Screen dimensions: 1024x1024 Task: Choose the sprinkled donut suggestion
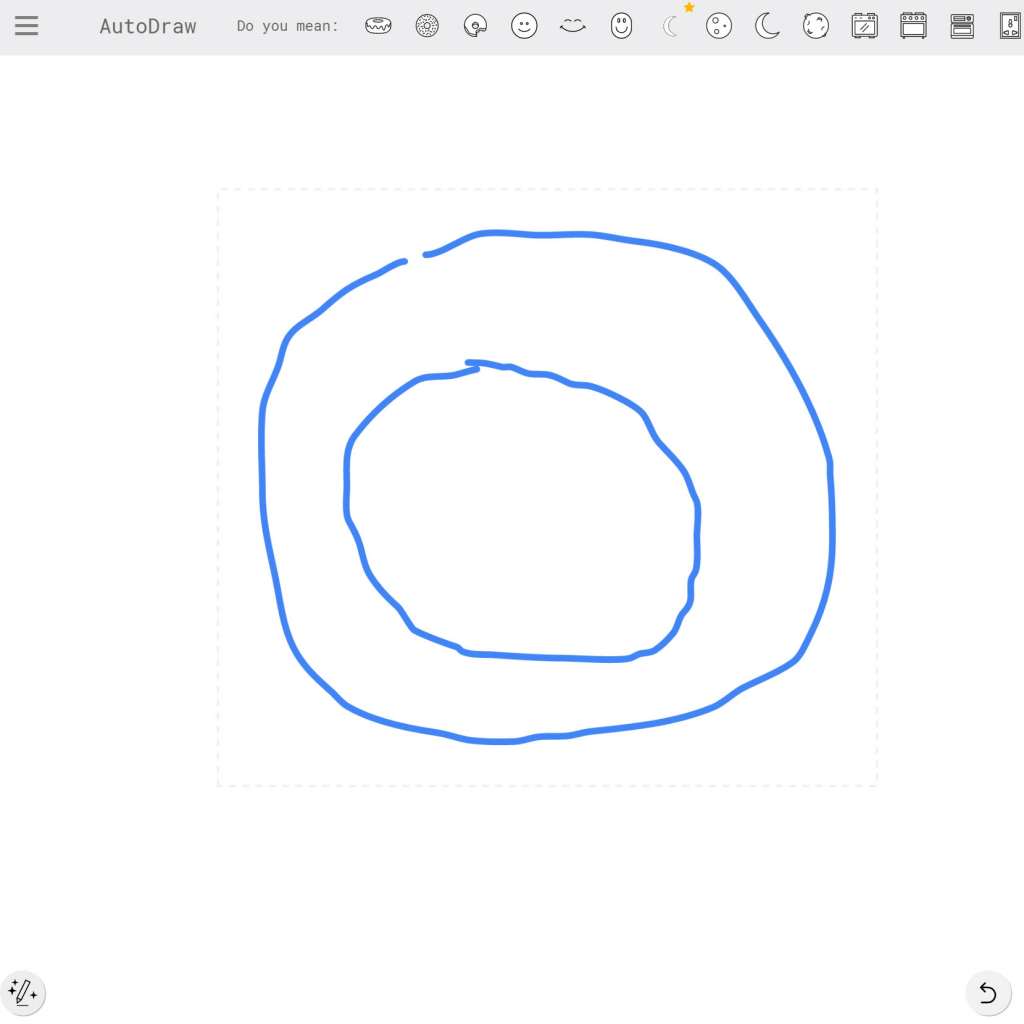click(427, 26)
